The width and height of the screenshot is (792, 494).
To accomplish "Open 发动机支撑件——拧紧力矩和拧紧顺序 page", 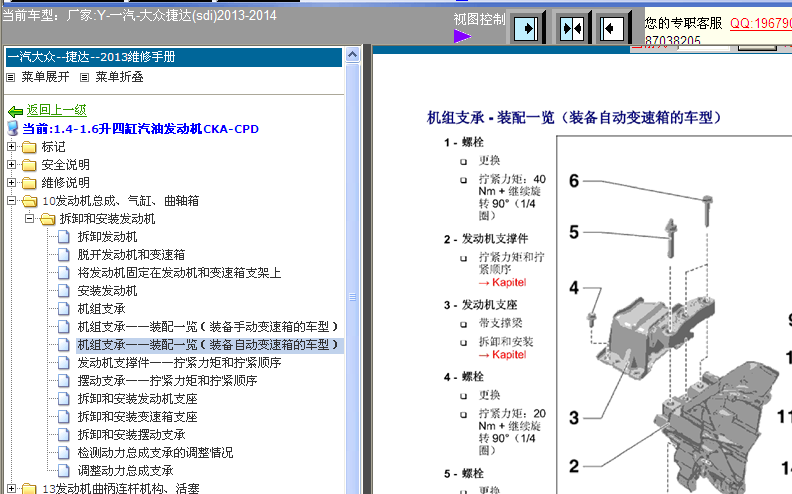I will click(179, 363).
